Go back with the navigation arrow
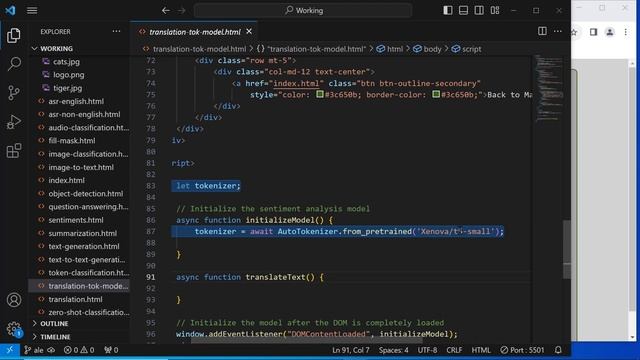This screenshot has height=360, width=640. [x=165, y=10]
